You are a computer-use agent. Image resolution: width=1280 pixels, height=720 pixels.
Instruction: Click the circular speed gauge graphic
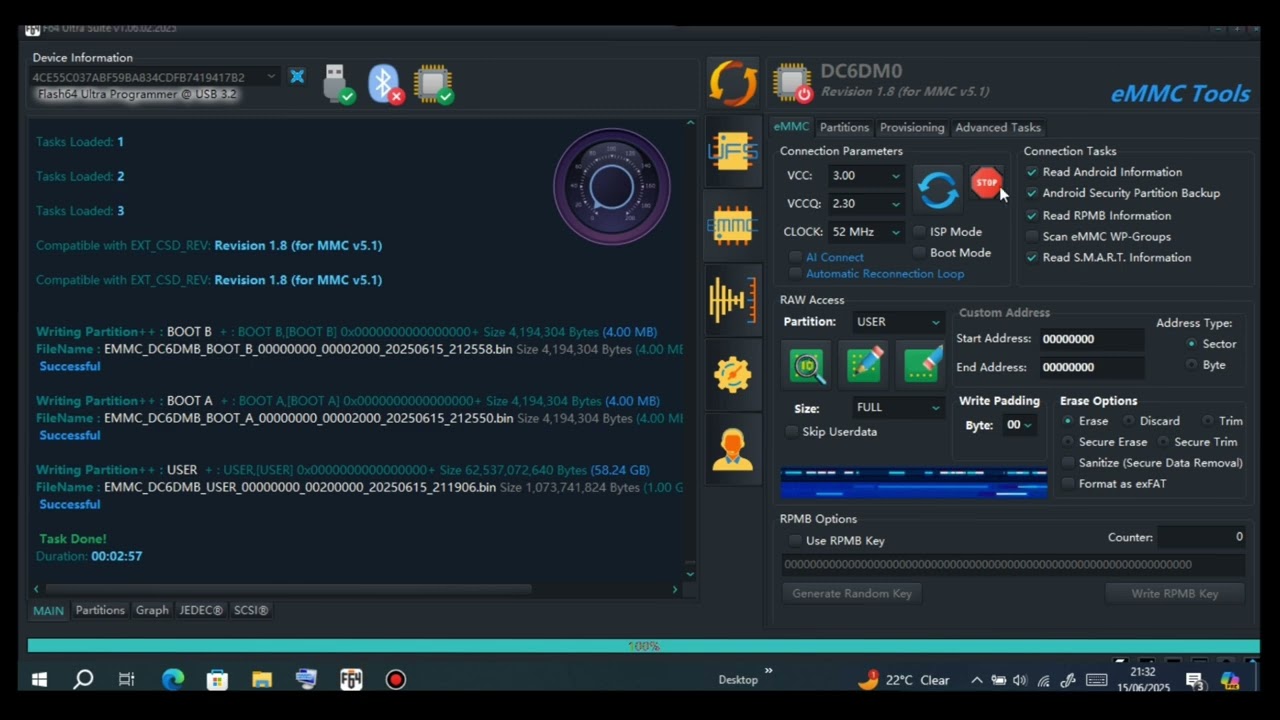pos(611,186)
